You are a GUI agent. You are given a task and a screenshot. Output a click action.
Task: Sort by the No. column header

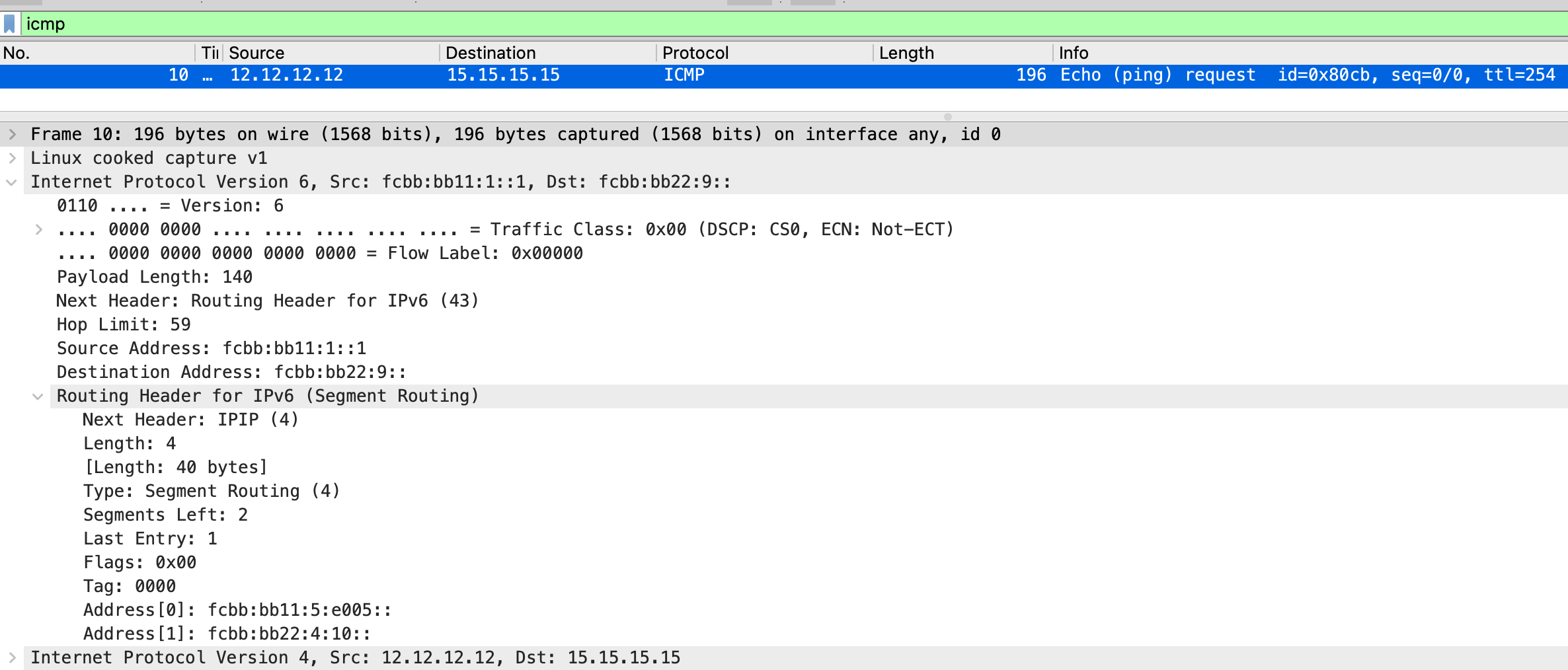[98, 53]
